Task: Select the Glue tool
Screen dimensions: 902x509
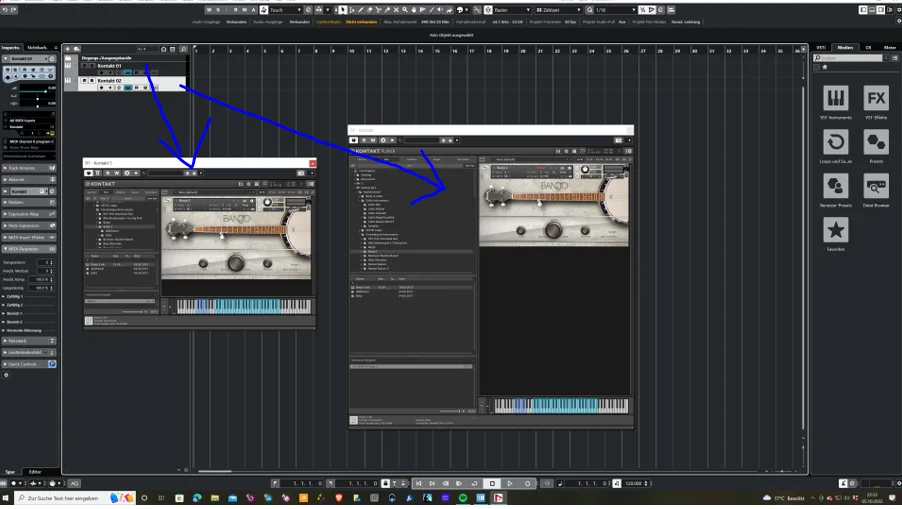Action: [x=387, y=10]
